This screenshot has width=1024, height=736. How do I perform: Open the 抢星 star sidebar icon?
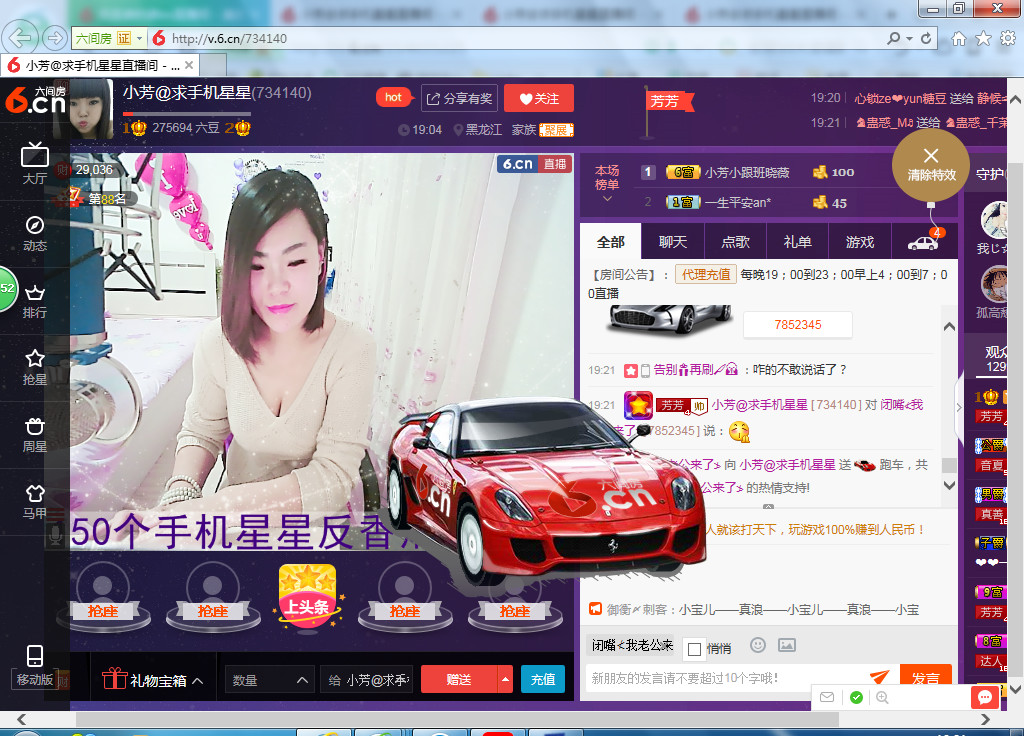click(35, 367)
